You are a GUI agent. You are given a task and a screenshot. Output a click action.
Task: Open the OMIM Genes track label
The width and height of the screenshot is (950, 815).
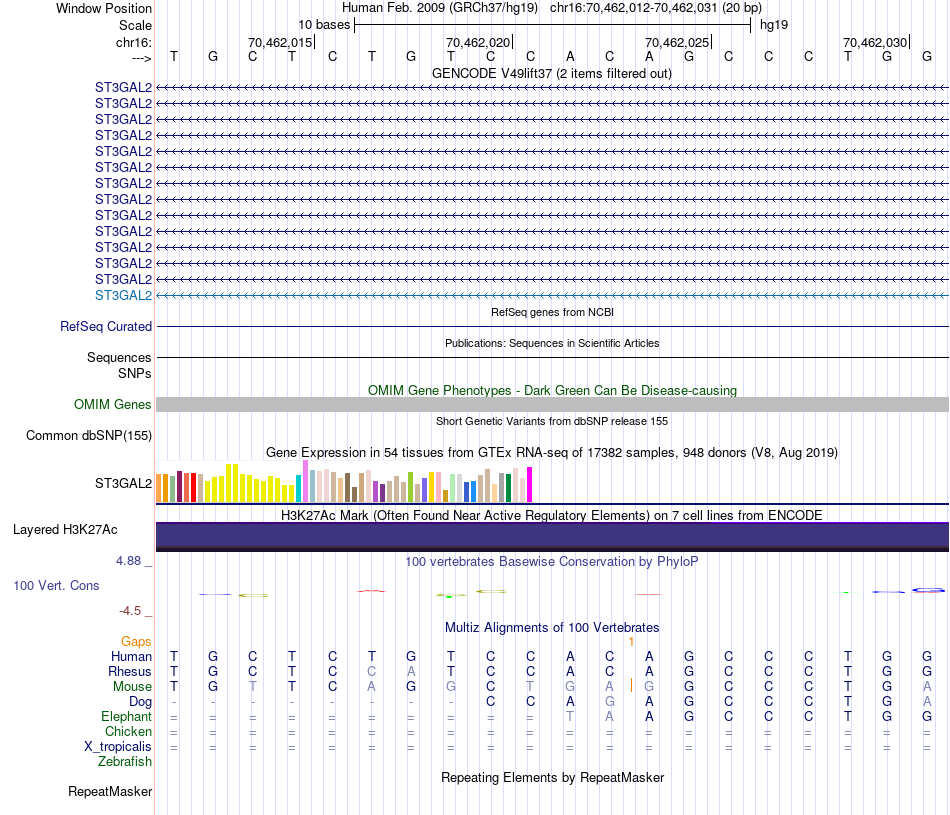(x=113, y=404)
